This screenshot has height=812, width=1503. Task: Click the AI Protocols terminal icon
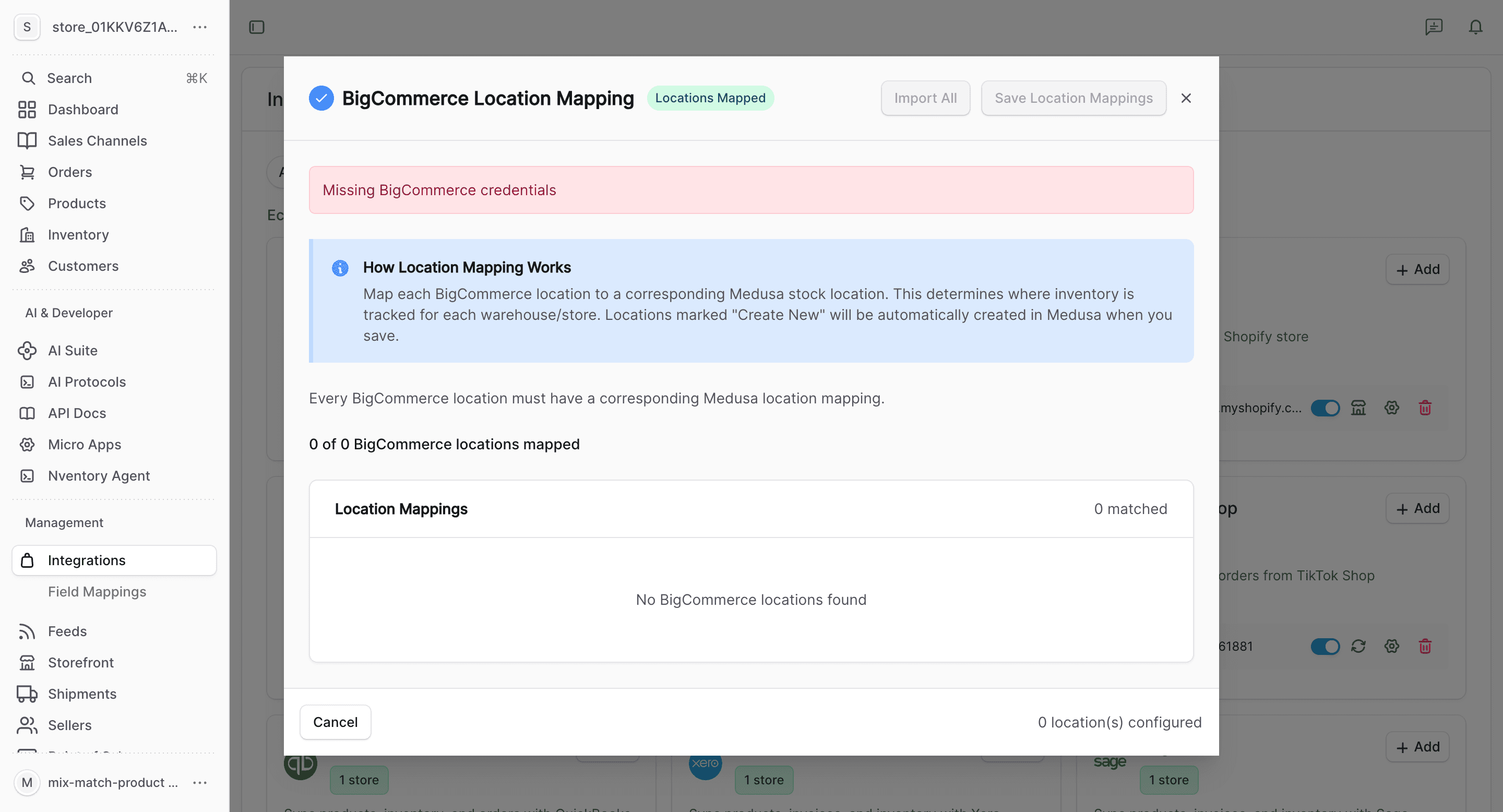[27, 382]
